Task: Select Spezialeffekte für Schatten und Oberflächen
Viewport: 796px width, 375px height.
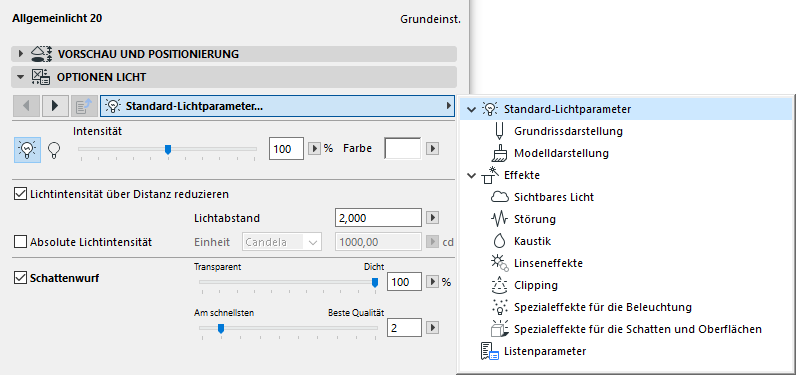Action: (x=638, y=329)
